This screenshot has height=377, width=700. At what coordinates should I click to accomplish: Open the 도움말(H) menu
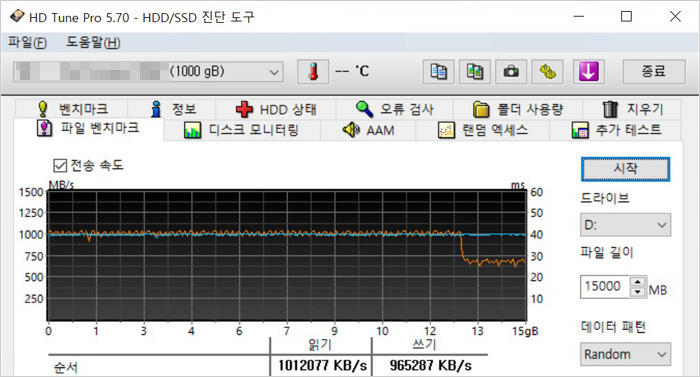tap(93, 43)
